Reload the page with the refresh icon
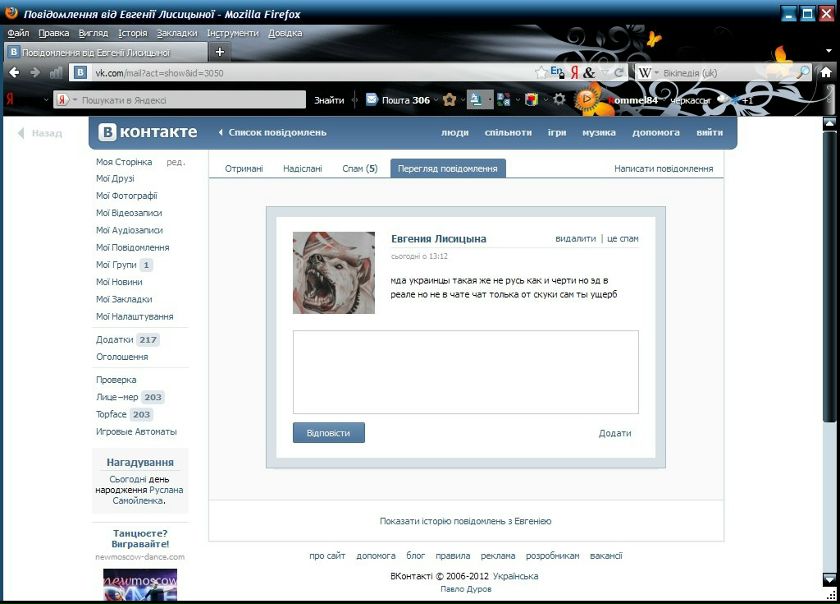The height and width of the screenshot is (604, 840). (x=620, y=73)
